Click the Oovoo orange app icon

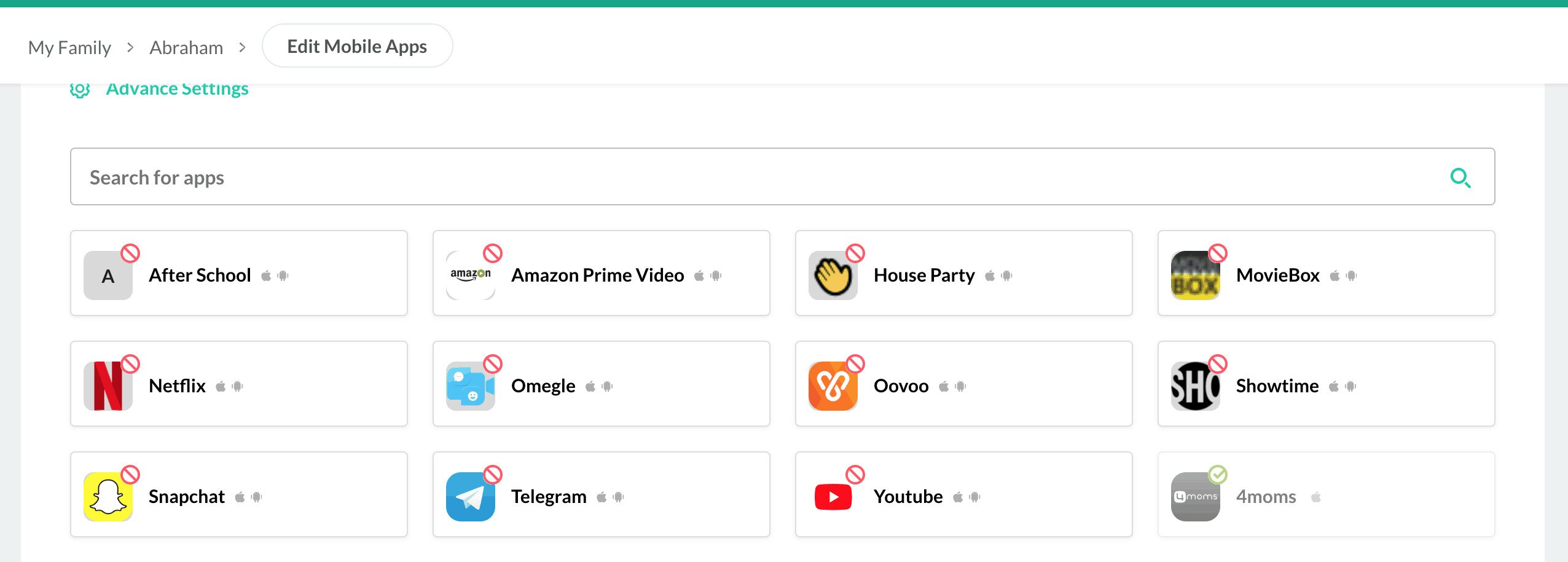(x=833, y=386)
